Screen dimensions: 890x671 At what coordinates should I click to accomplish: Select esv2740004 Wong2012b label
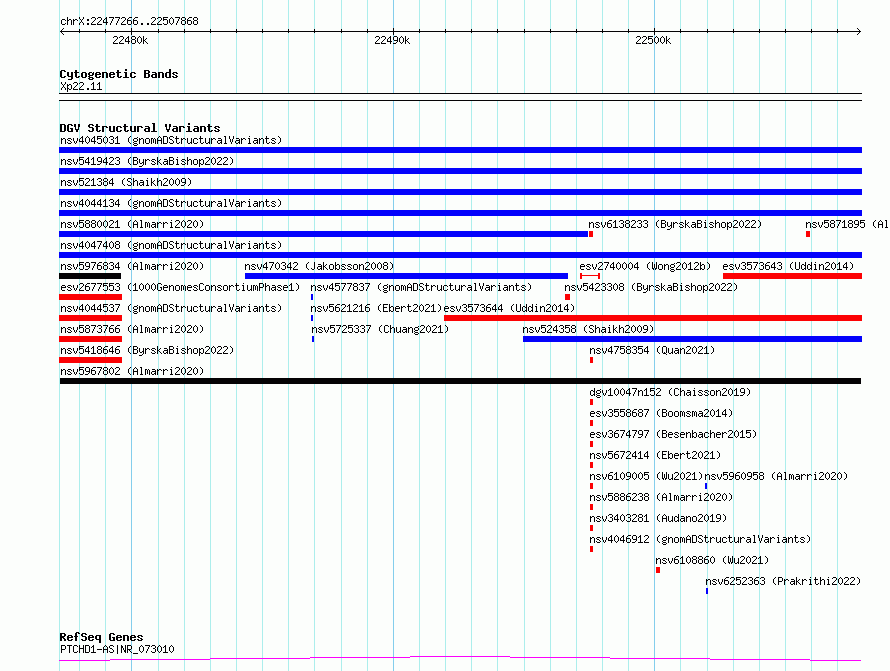tap(645, 266)
